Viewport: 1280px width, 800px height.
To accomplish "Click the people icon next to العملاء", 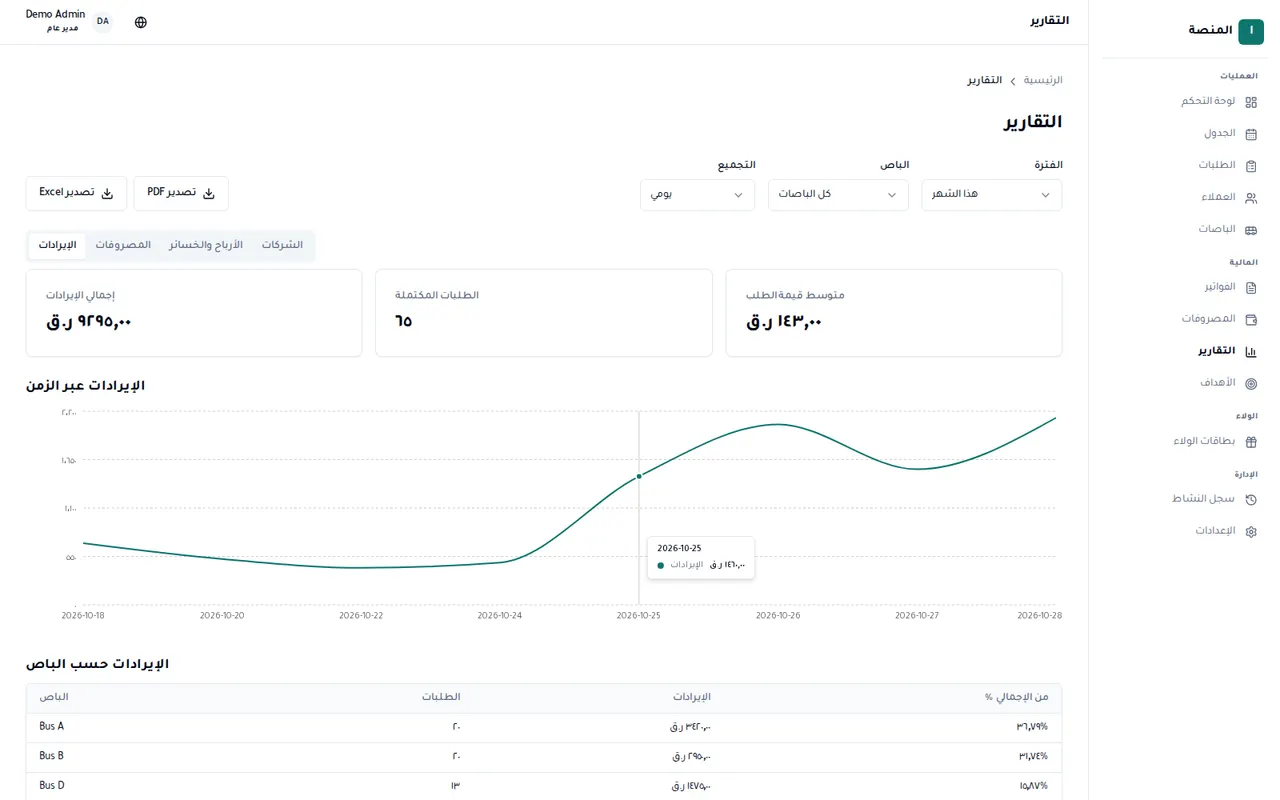I will click(1251, 198).
